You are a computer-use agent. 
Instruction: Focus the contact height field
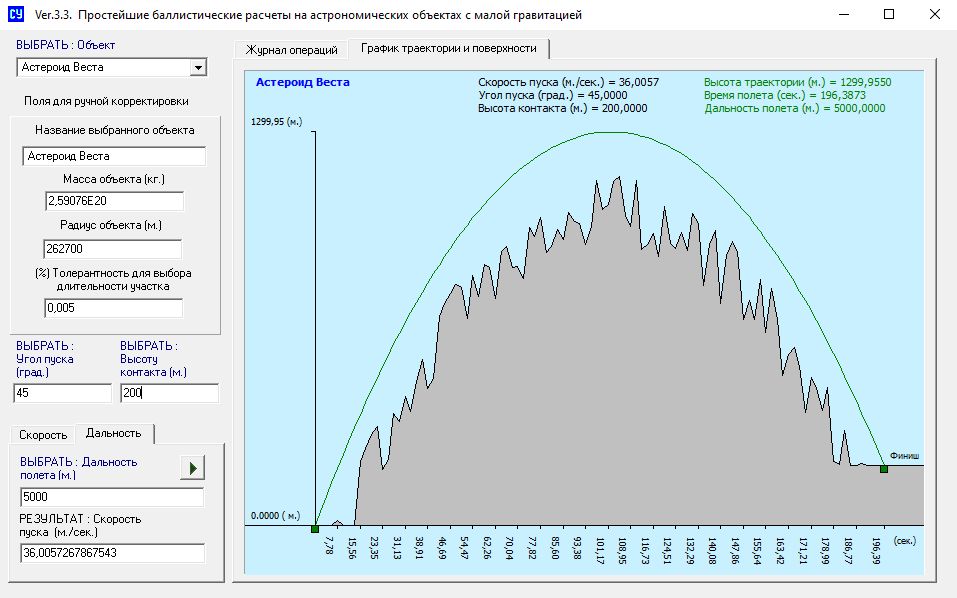168,393
